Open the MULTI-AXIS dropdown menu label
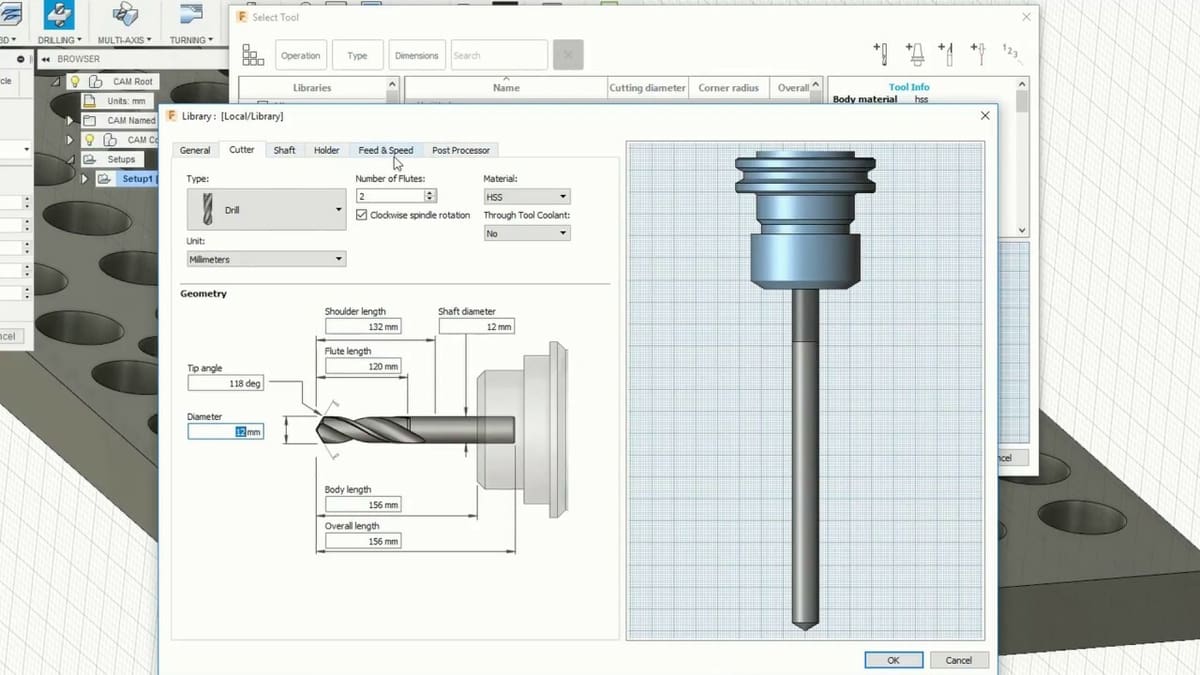Screen dimensions: 1200x675 124,40
